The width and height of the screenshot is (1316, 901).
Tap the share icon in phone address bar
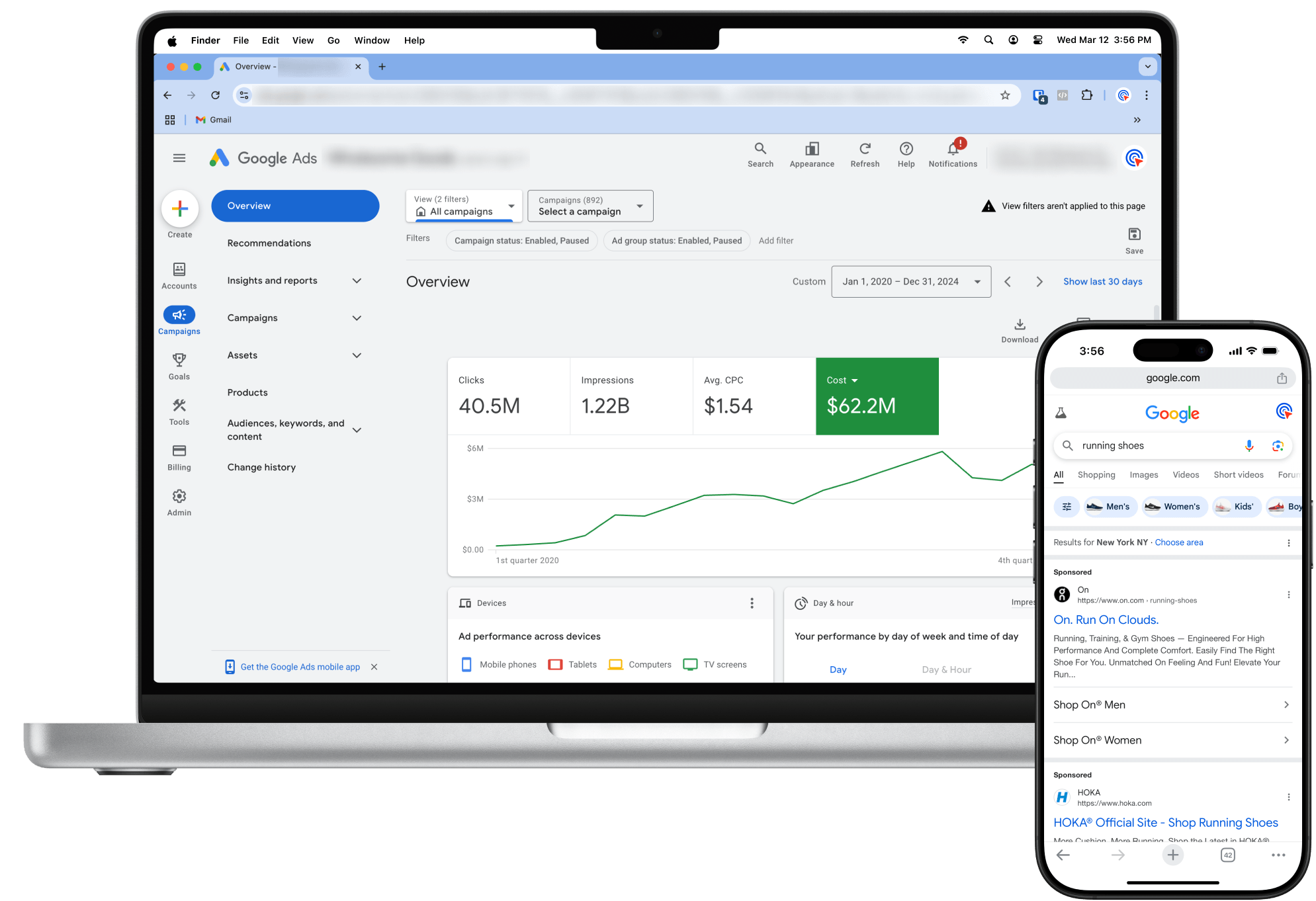click(x=1282, y=378)
